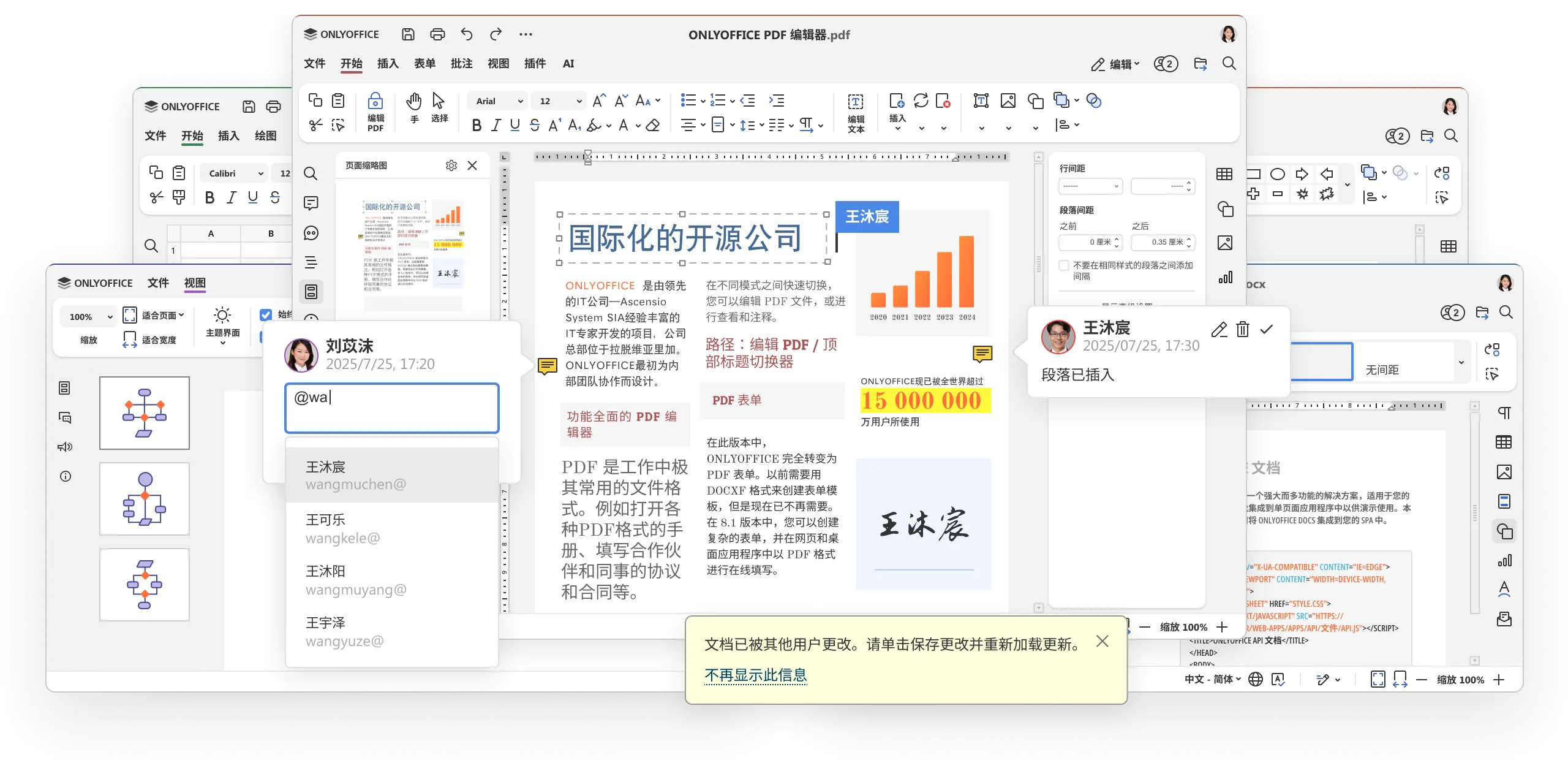This screenshot has height=760, width=1568.
Task: Select the first slide thumbnail
Action: [x=145, y=413]
